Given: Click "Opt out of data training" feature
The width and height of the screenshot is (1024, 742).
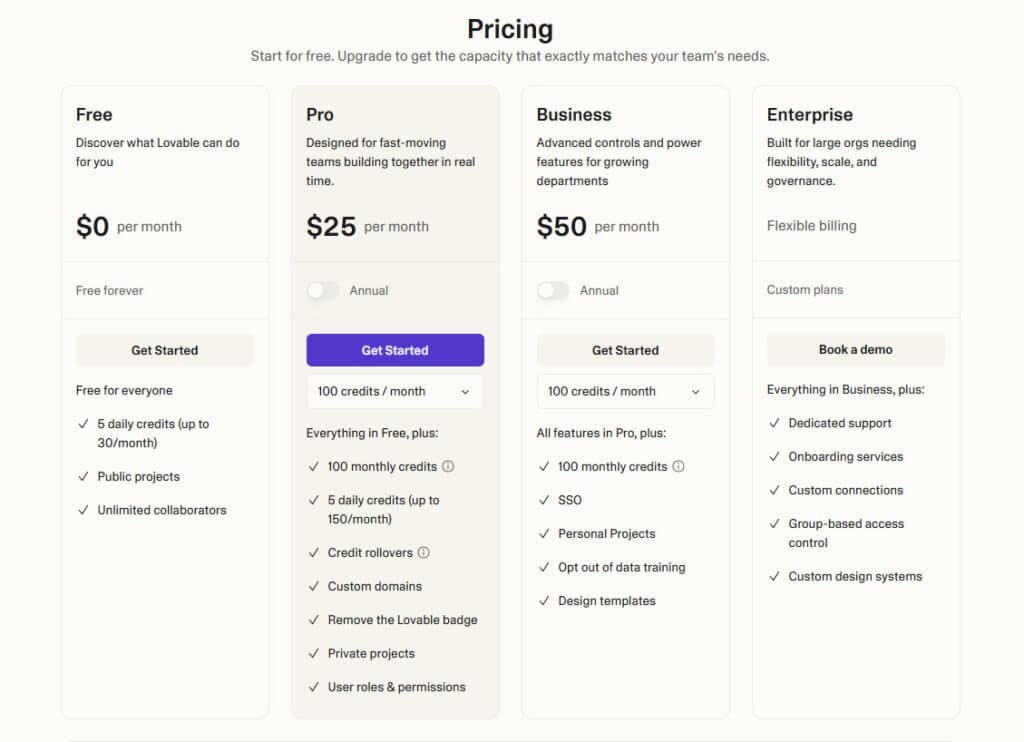Looking at the screenshot, I should [x=621, y=567].
